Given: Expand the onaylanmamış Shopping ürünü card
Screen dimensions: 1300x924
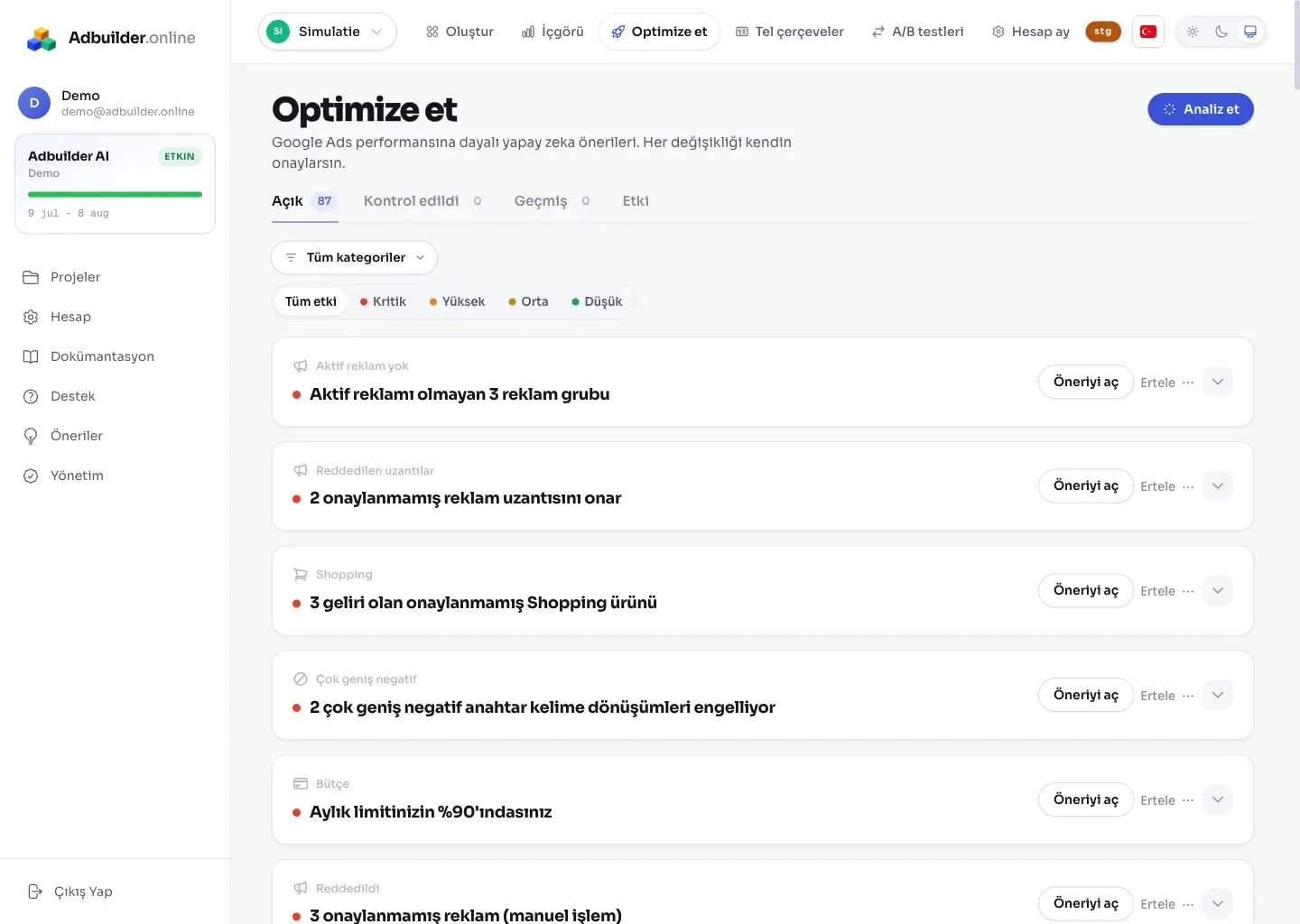Looking at the screenshot, I should 1218,590.
